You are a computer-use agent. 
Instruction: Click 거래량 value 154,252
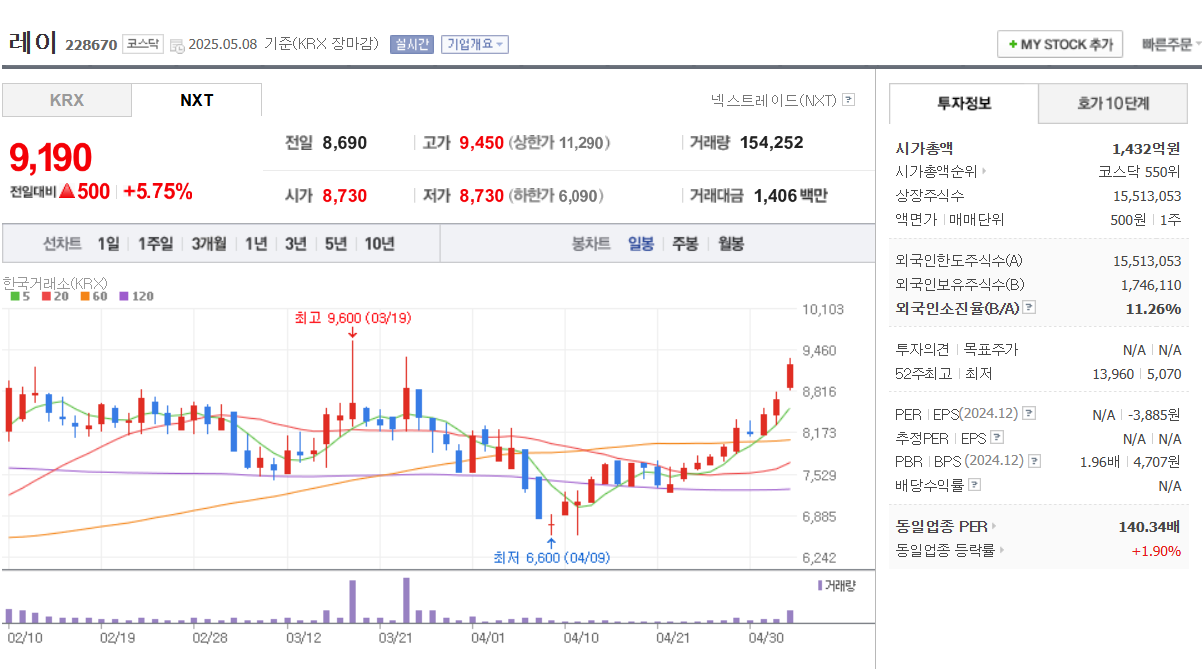772,143
